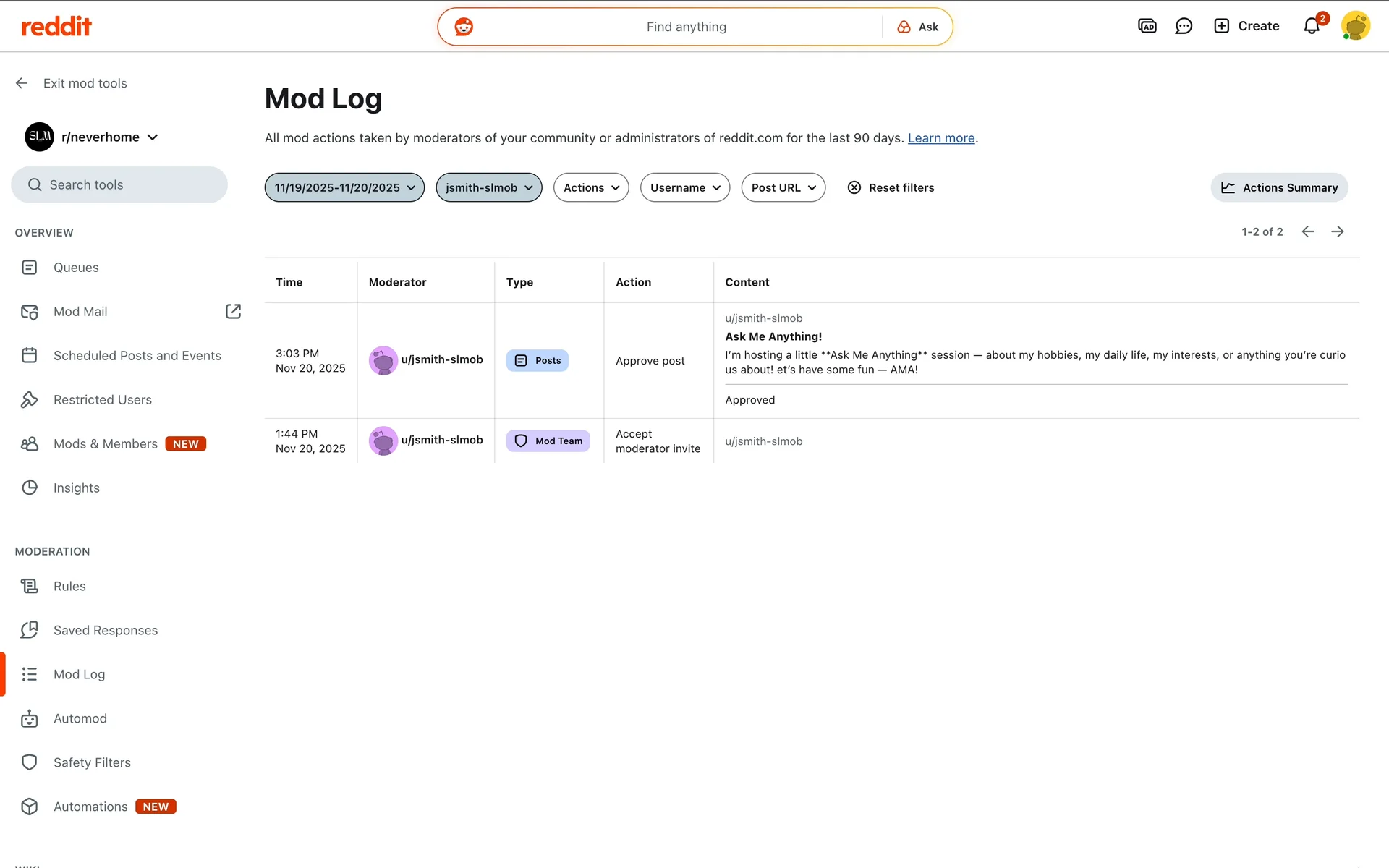The width and height of the screenshot is (1389, 868).
Task: Click Reset filters button
Action: pos(891,187)
